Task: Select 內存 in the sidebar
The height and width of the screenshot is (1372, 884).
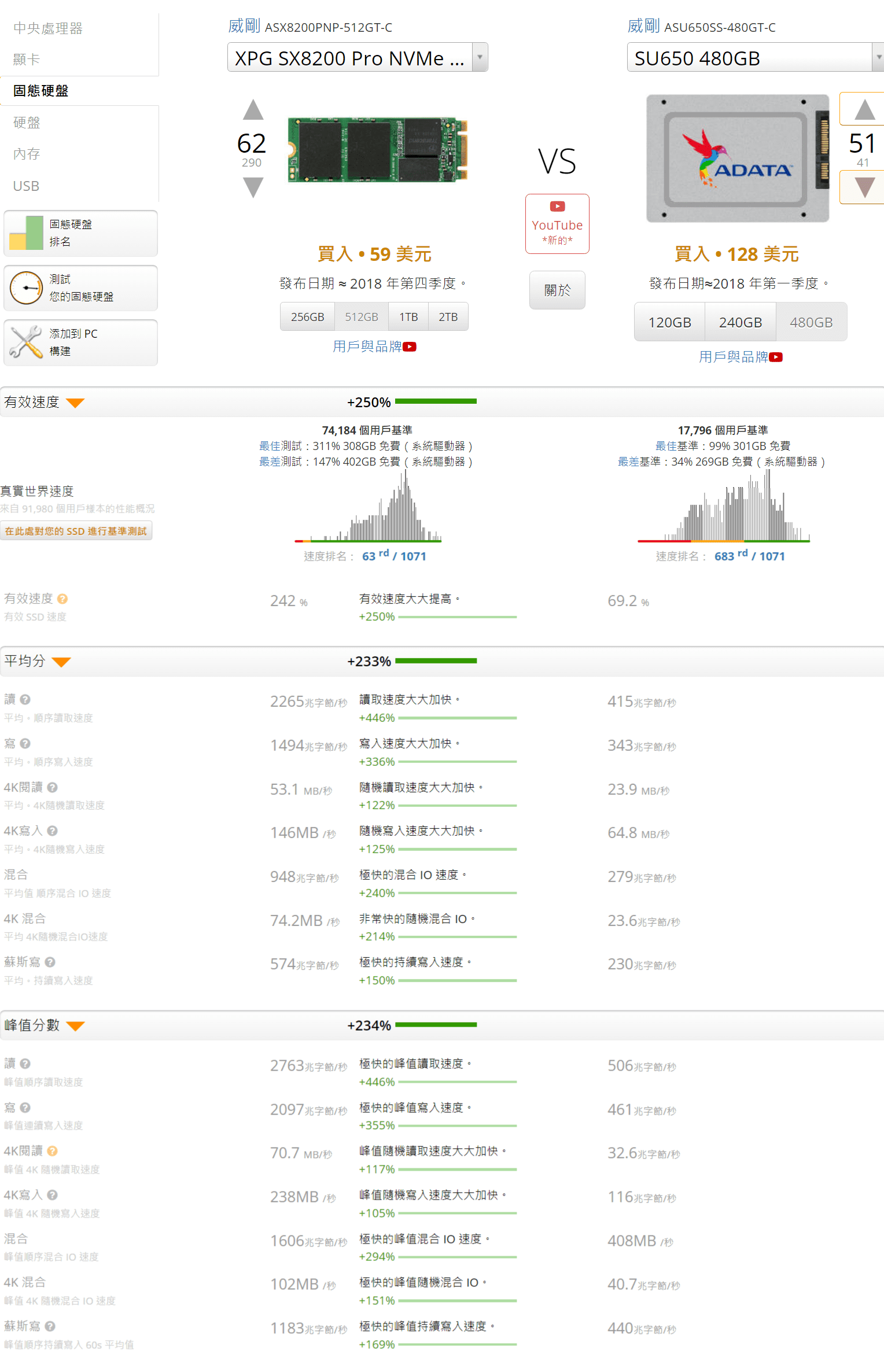Action: [27, 154]
